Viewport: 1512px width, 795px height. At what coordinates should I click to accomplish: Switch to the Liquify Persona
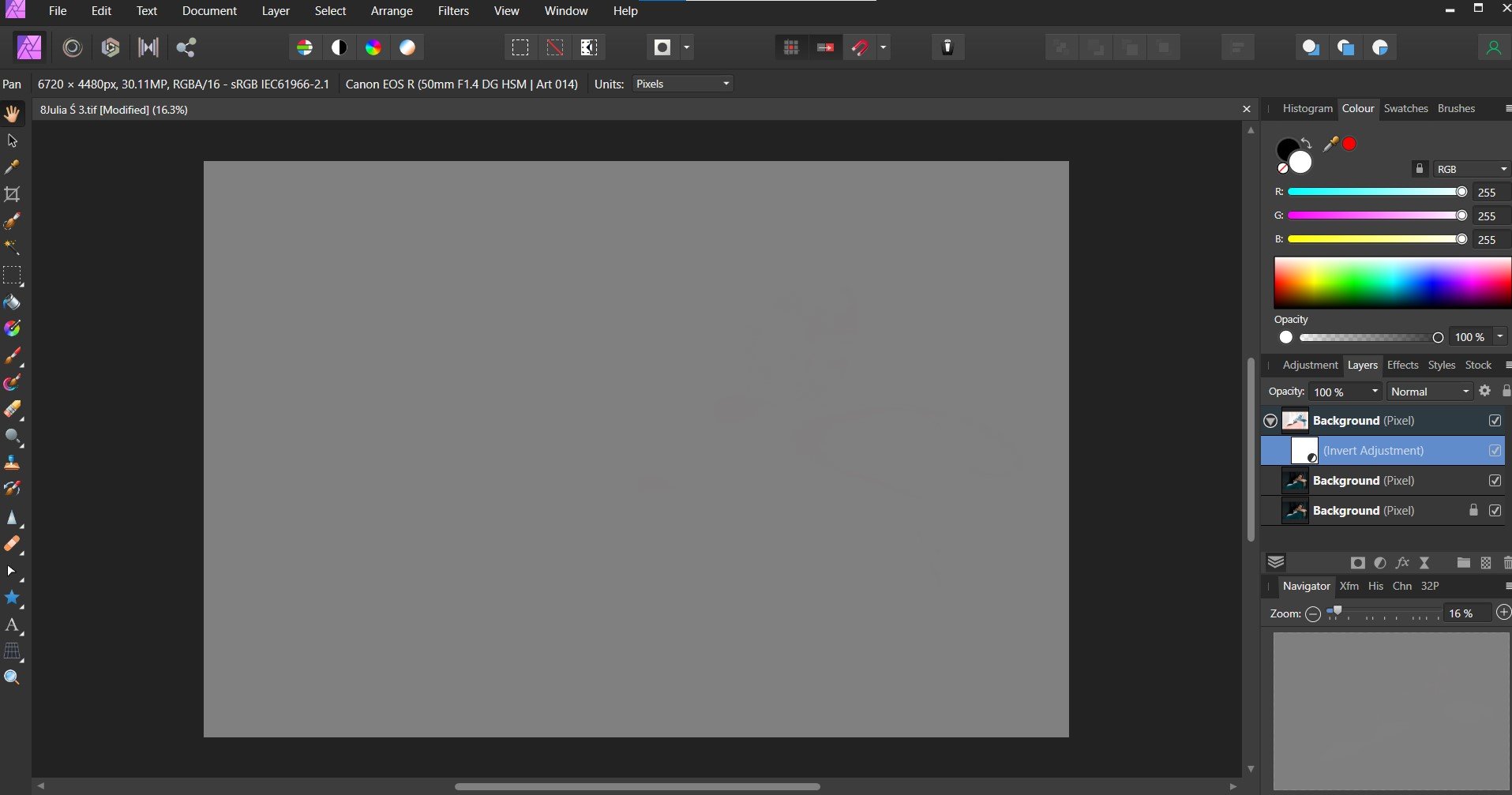click(x=73, y=47)
